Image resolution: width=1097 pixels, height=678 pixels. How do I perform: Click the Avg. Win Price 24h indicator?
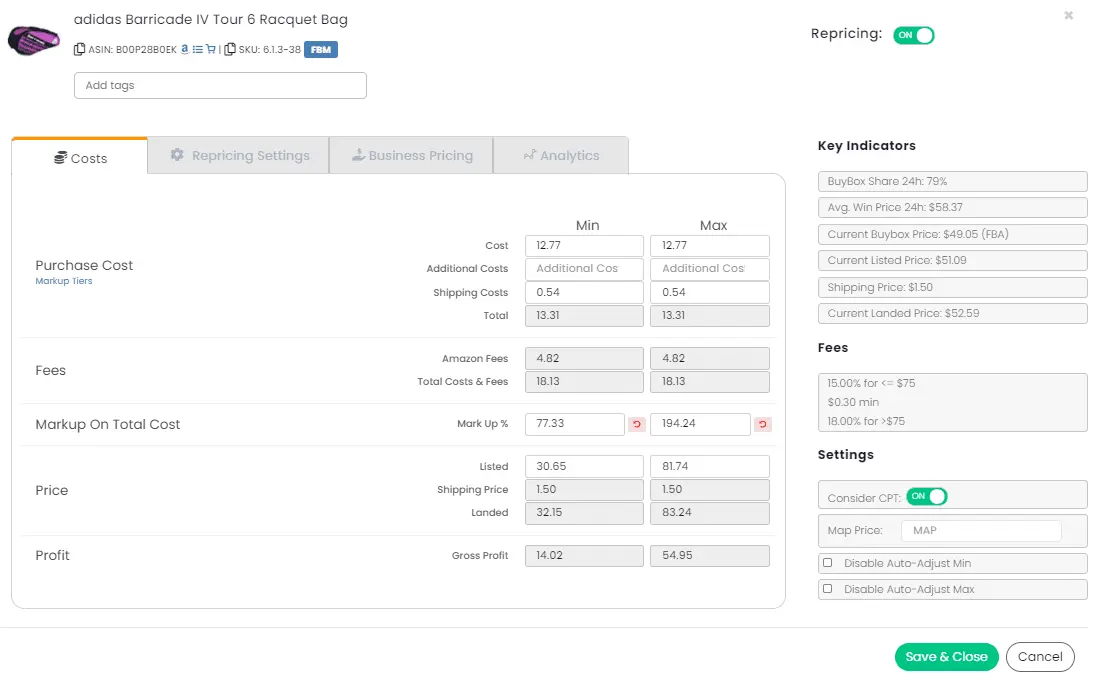pos(952,207)
